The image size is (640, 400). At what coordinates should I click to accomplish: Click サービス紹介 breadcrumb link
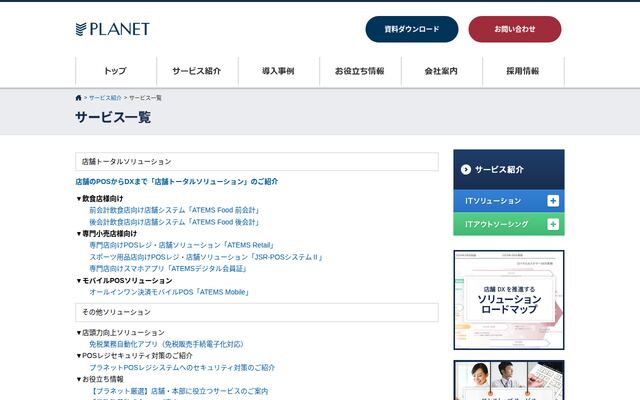click(x=105, y=98)
